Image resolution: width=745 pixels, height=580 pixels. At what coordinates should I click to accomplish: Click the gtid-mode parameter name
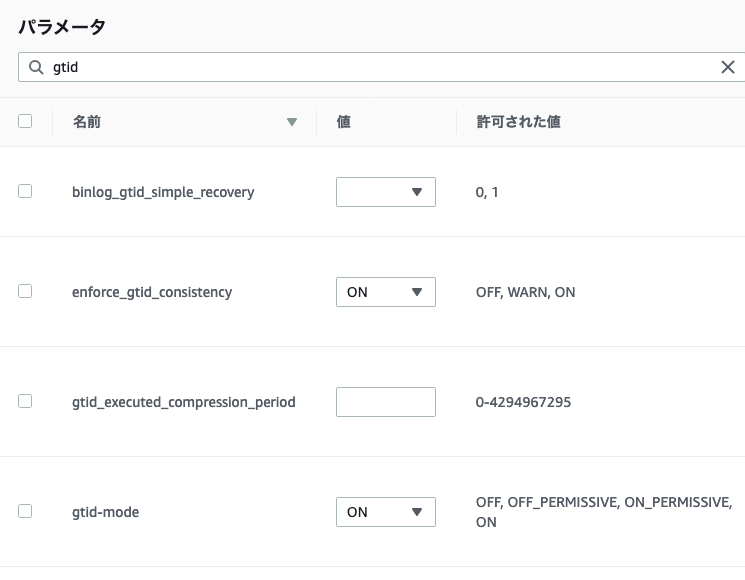(106, 512)
